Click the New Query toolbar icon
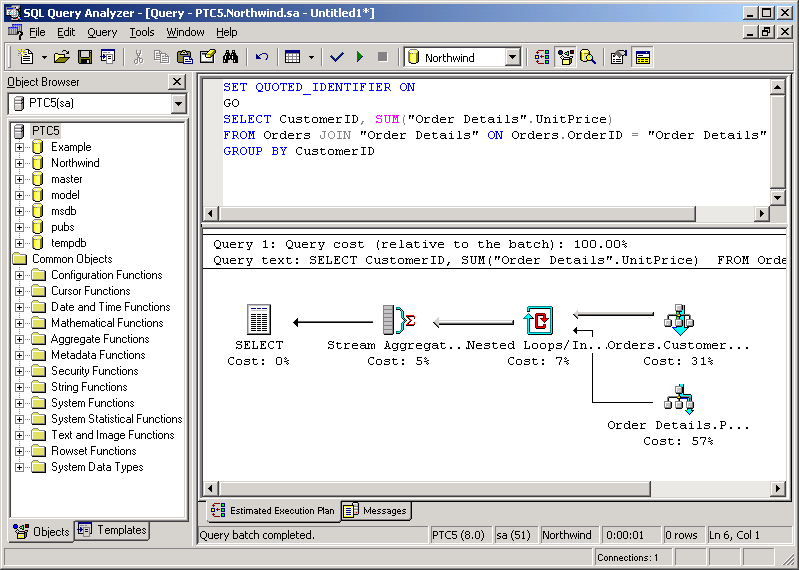 [x=25, y=57]
